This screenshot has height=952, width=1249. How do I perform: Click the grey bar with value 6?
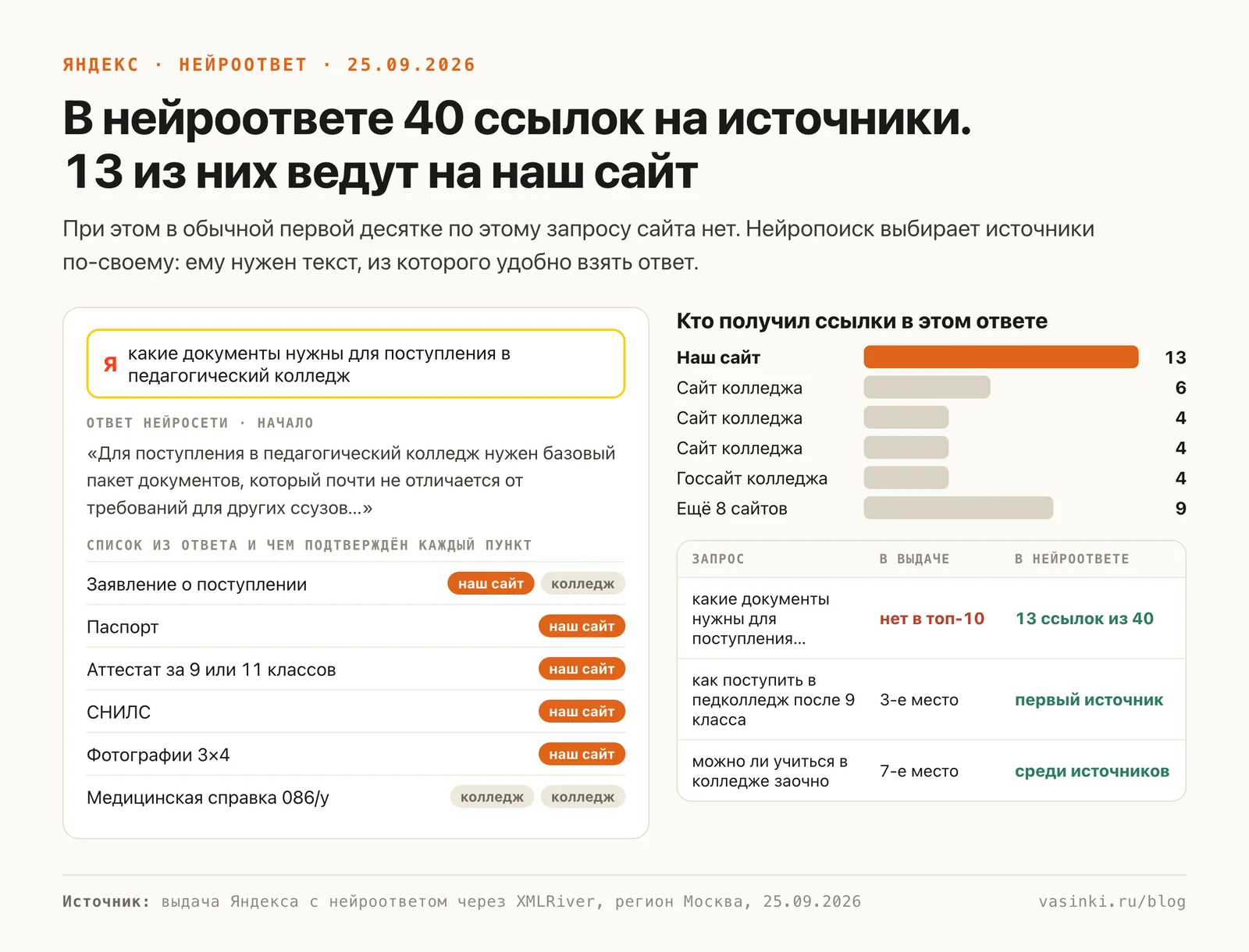(927, 387)
